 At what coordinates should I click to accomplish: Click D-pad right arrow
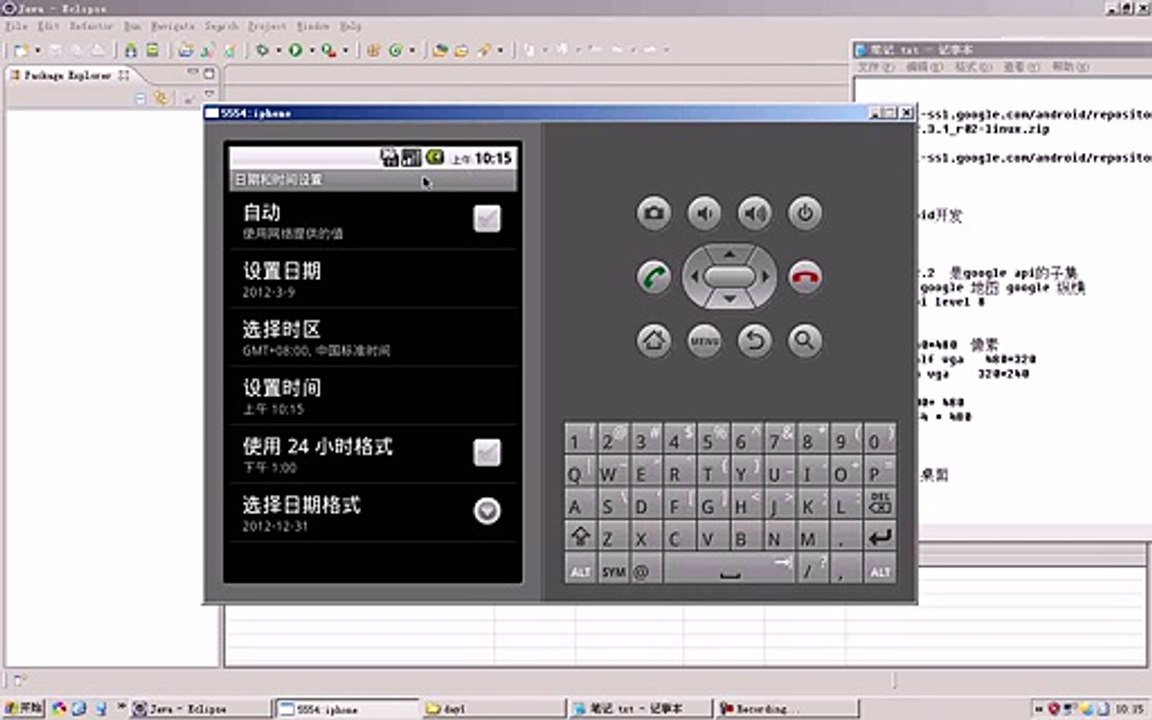click(766, 277)
